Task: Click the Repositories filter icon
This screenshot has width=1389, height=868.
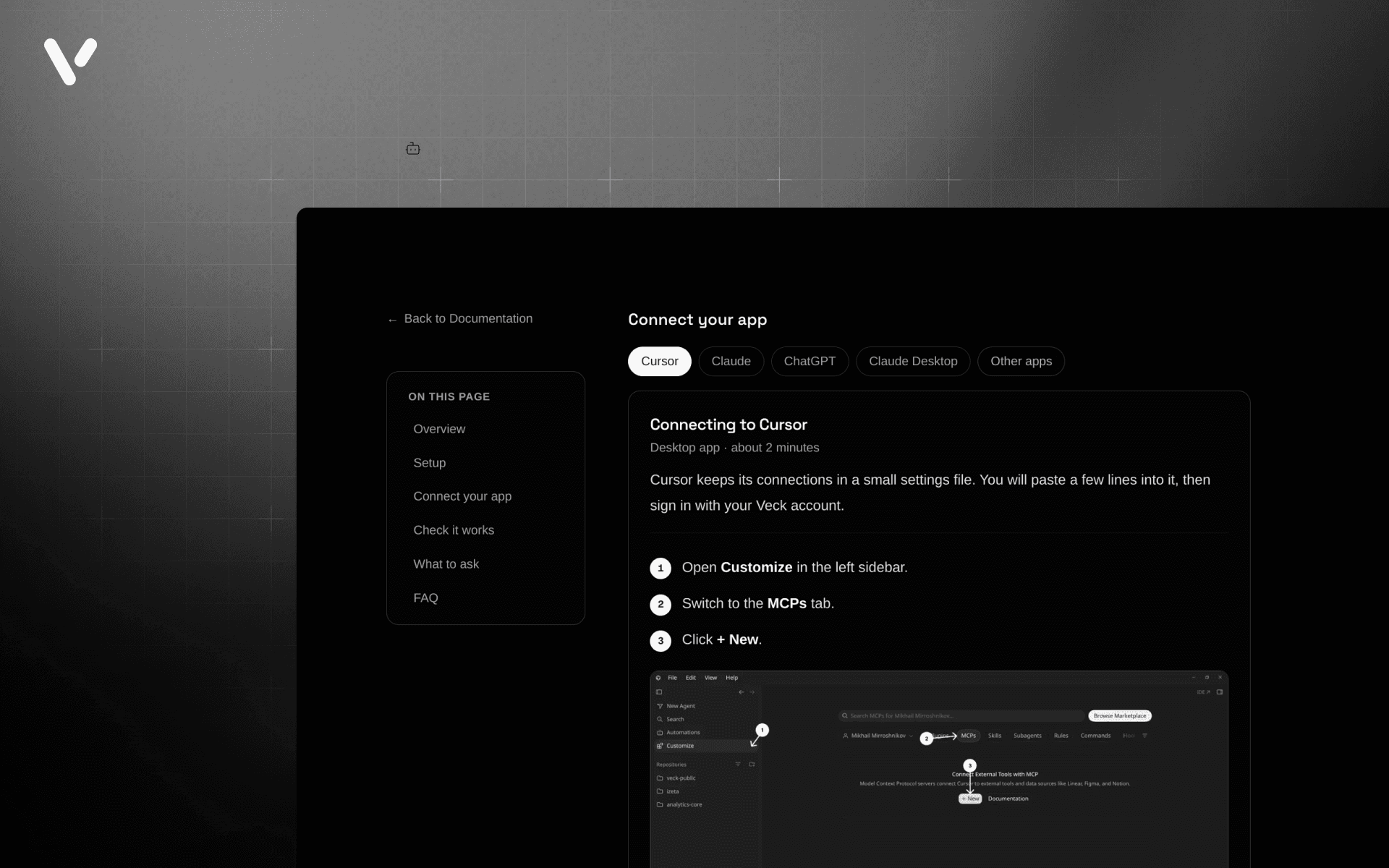Action: 738,765
